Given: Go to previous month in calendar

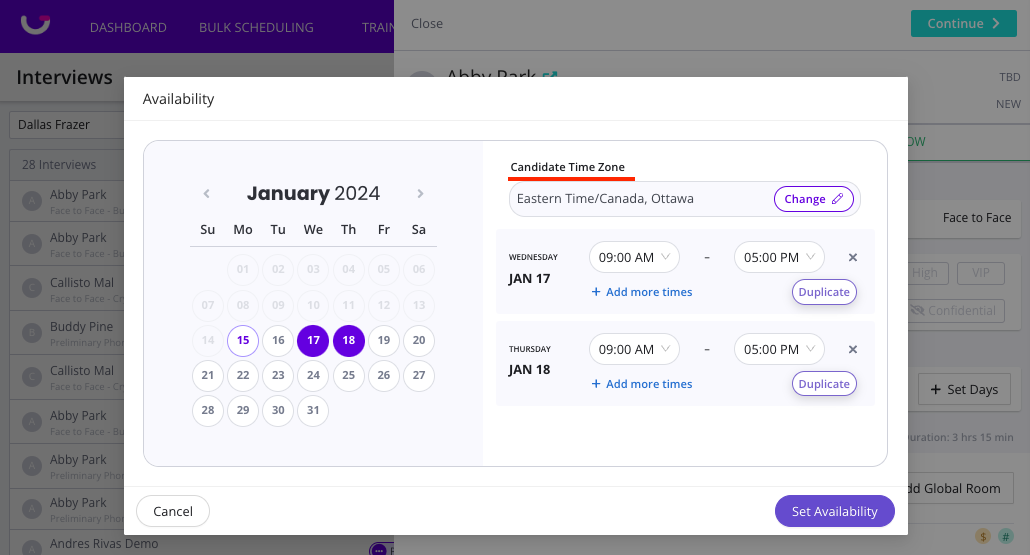Looking at the screenshot, I should [x=206, y=194].
